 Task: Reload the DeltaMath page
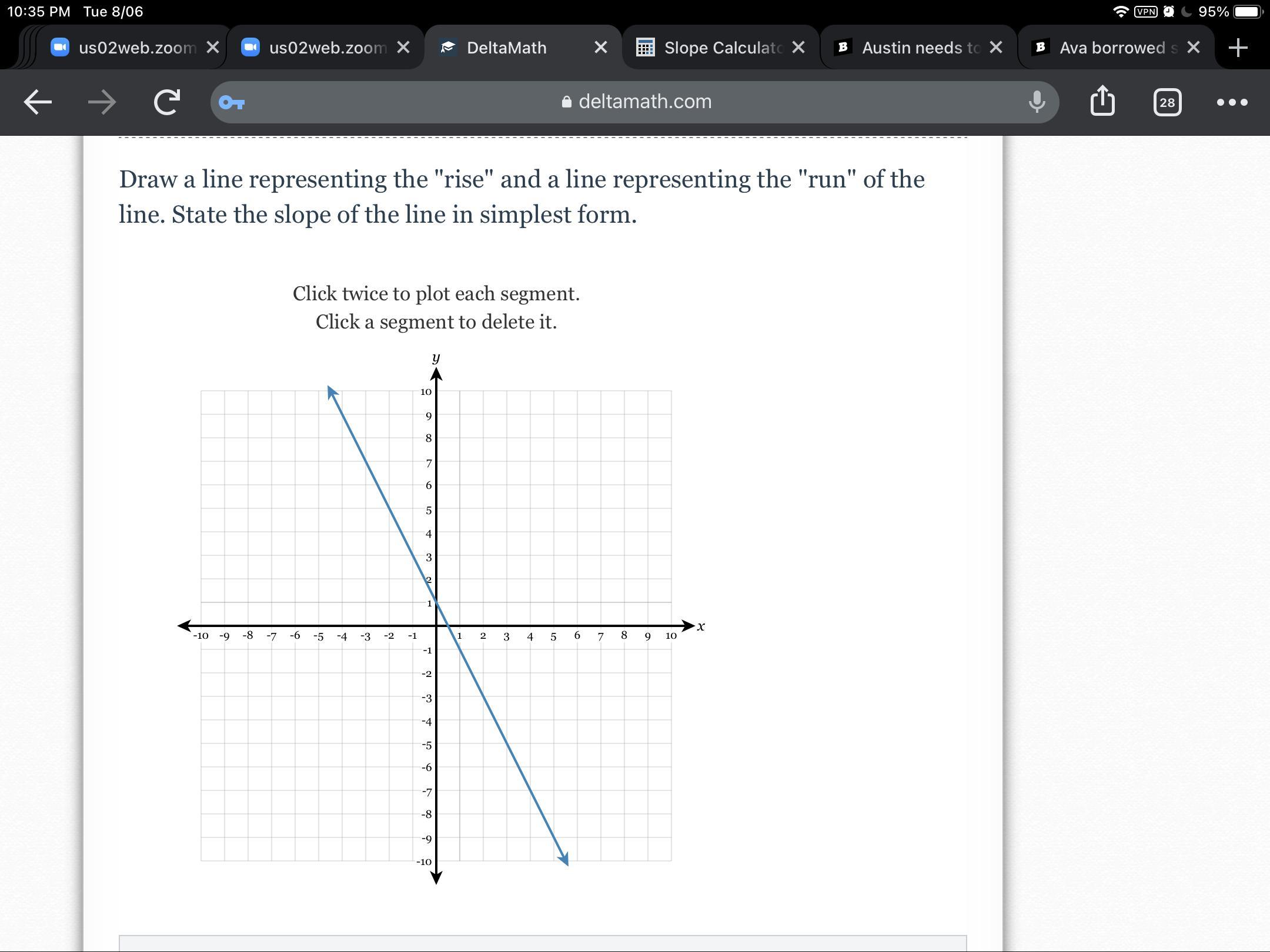(x=167, y=102)
